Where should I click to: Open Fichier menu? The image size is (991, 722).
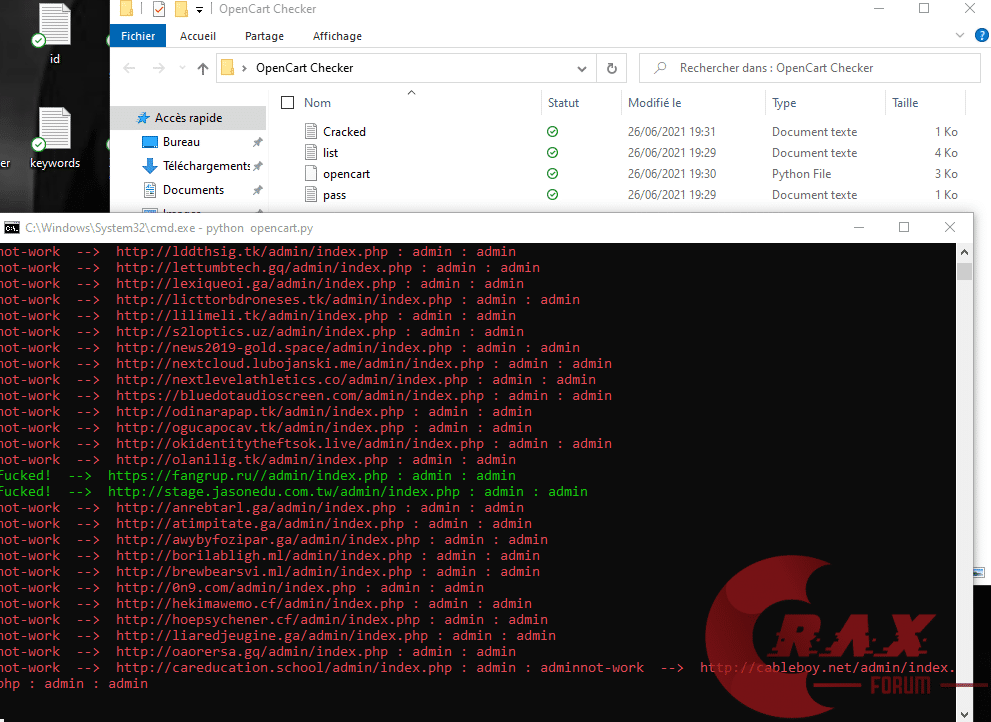[x=138, y=36]
